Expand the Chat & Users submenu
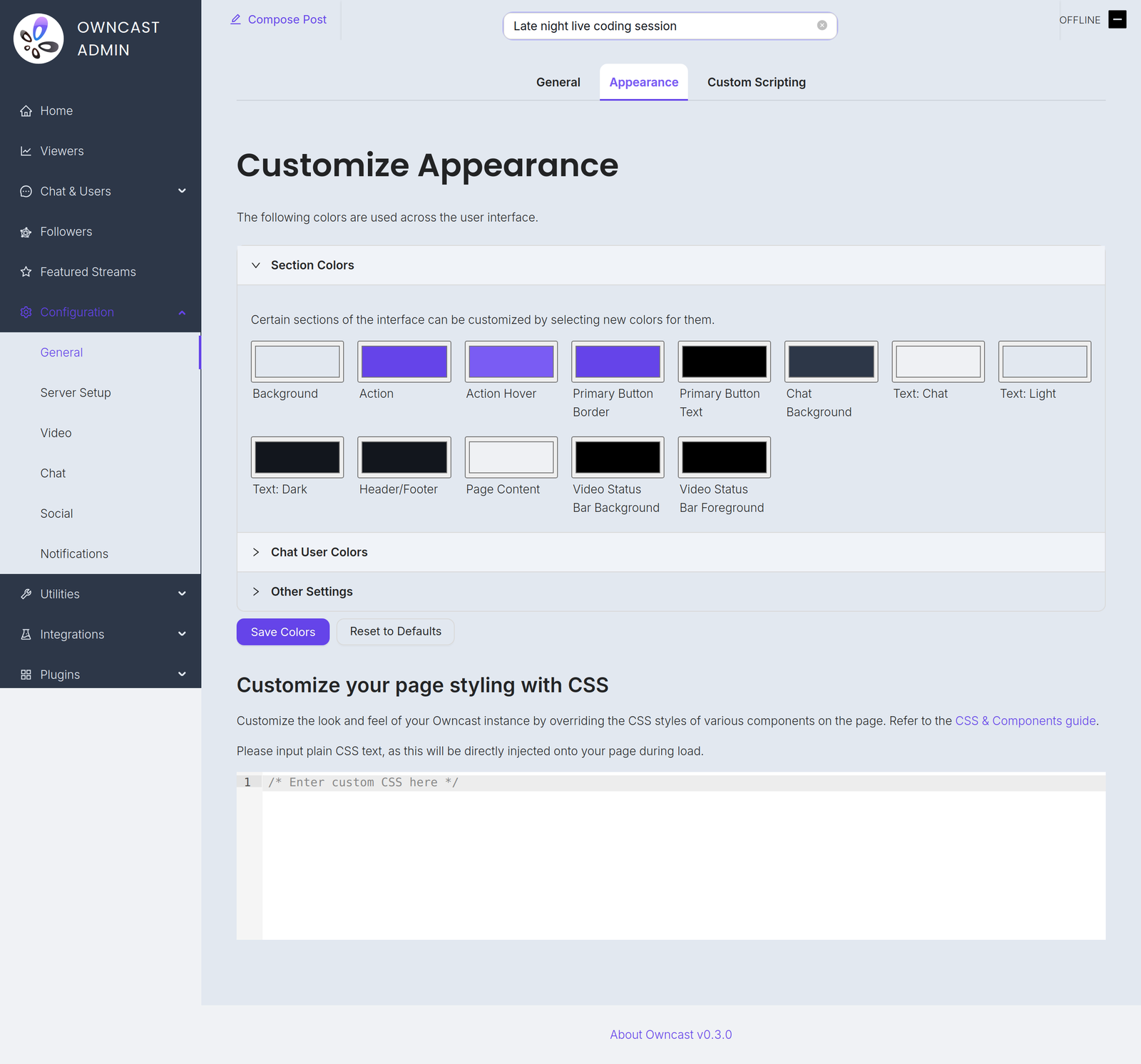 pyautogui.click(x=182, y=191)
